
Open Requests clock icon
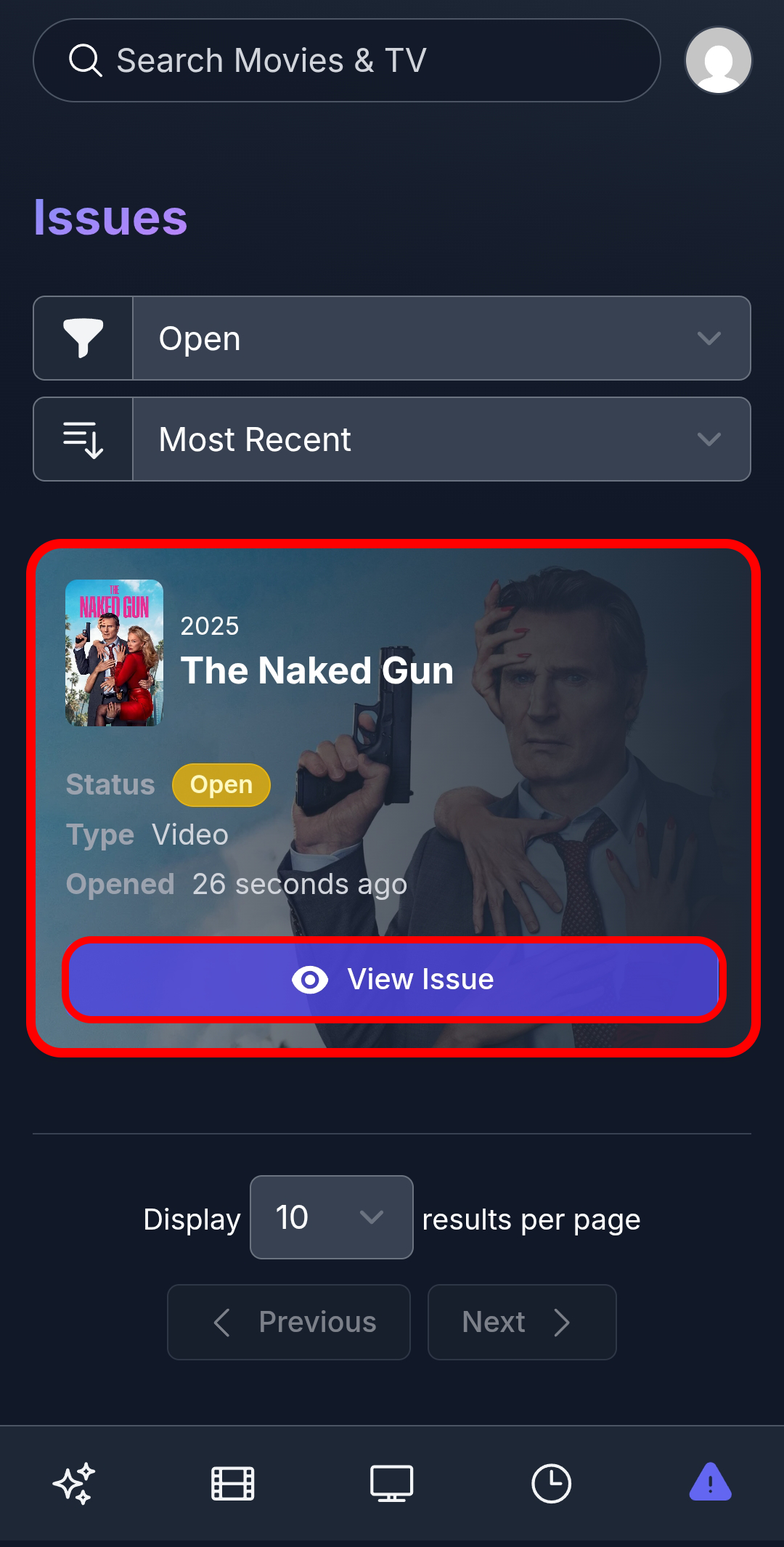point(551,1483)
